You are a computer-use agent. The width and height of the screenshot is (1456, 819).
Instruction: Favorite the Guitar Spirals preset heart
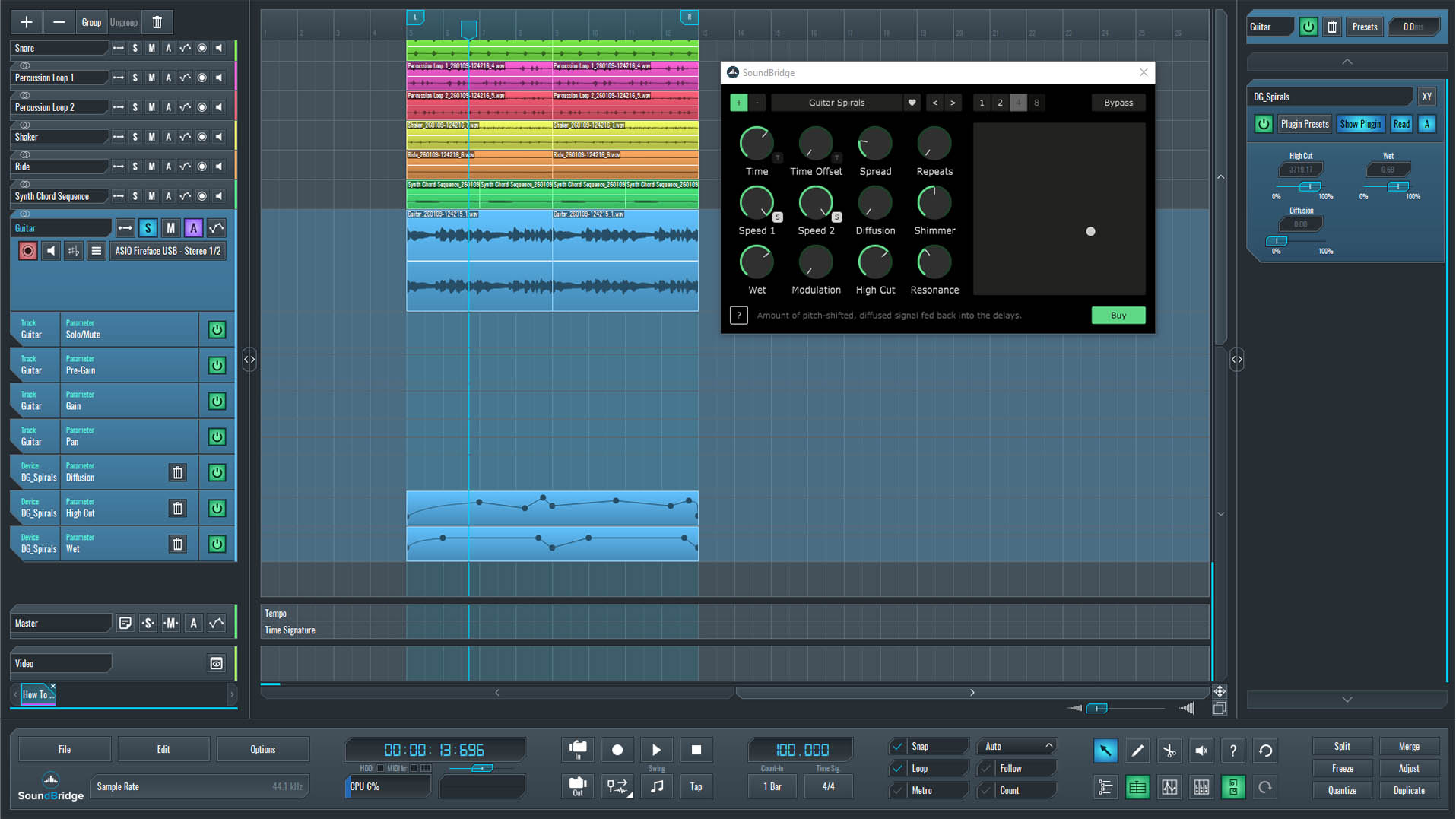click(912, 103)
